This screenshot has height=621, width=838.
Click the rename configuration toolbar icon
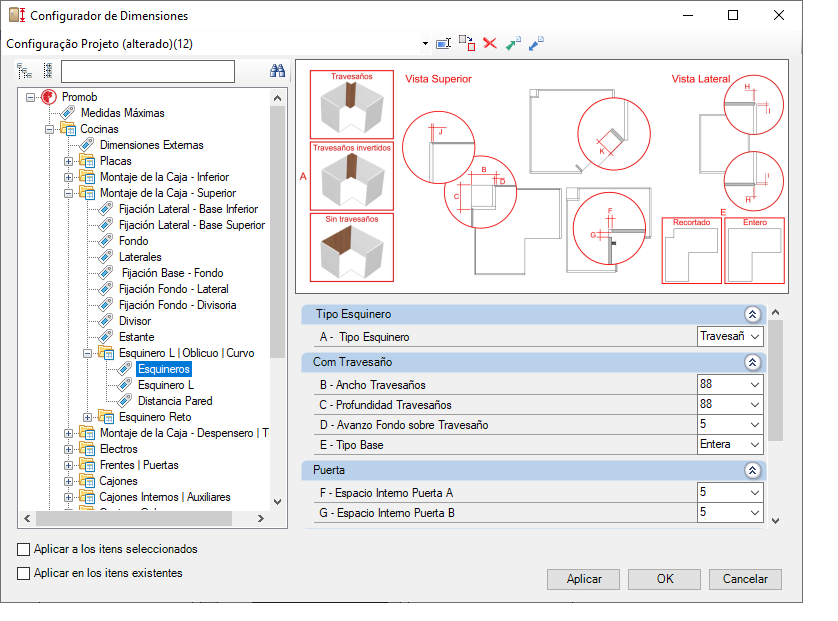(444, 43)
